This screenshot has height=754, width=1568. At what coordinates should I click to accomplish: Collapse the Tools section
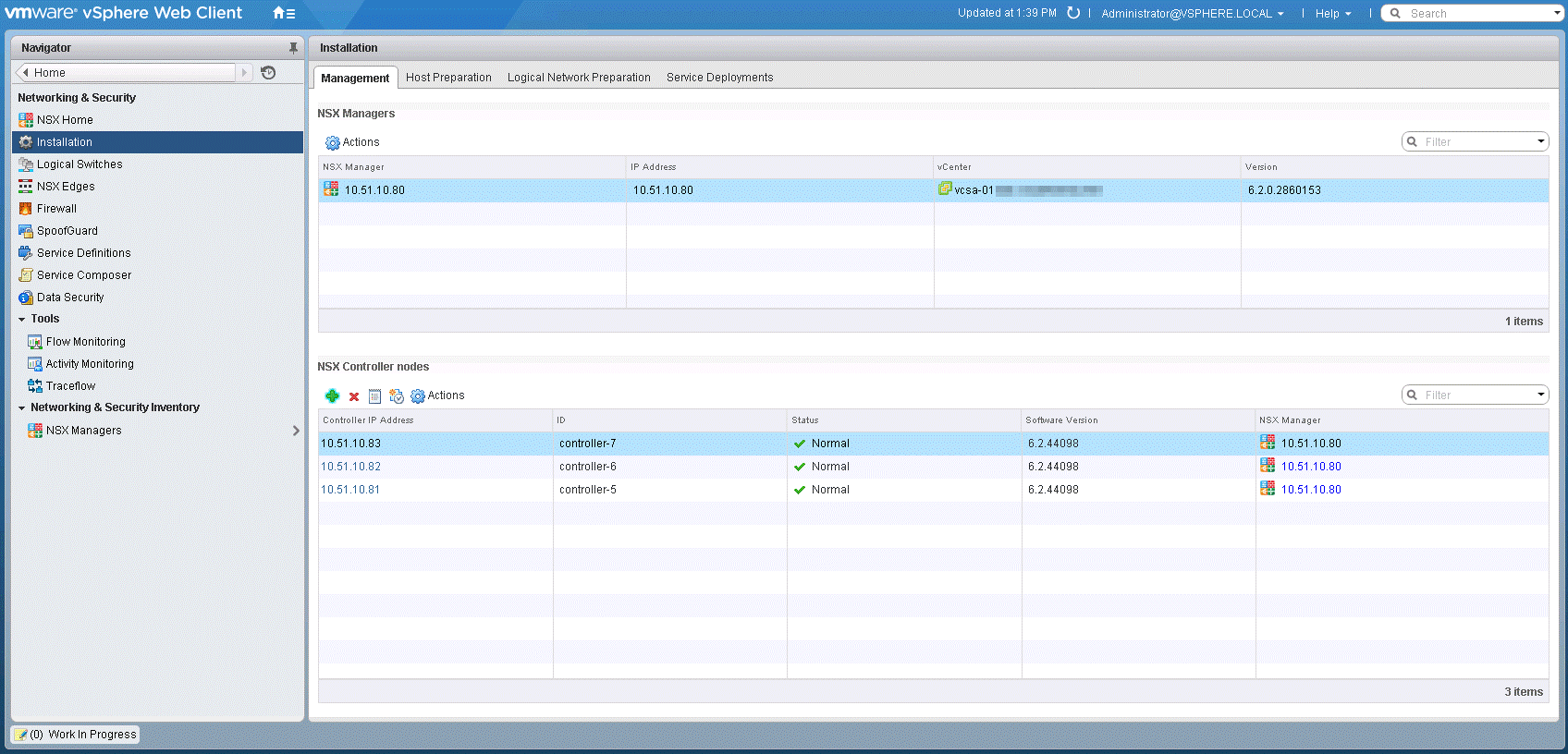[x=22, y=319]
